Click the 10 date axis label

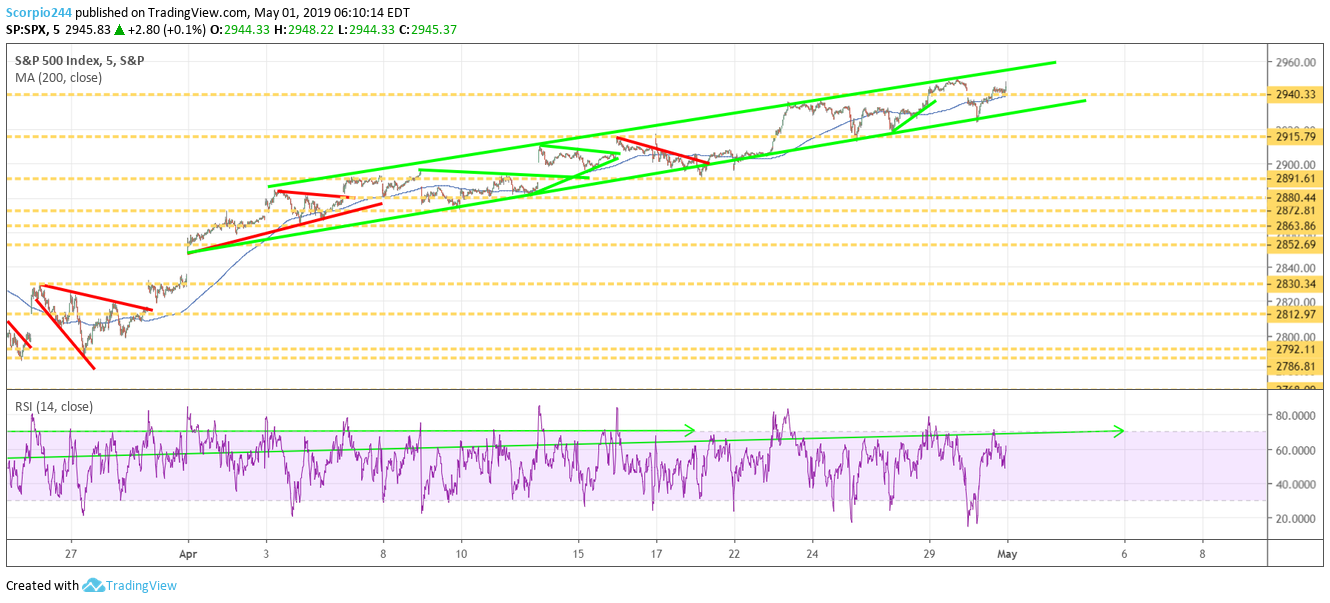(x=461, y=552)
